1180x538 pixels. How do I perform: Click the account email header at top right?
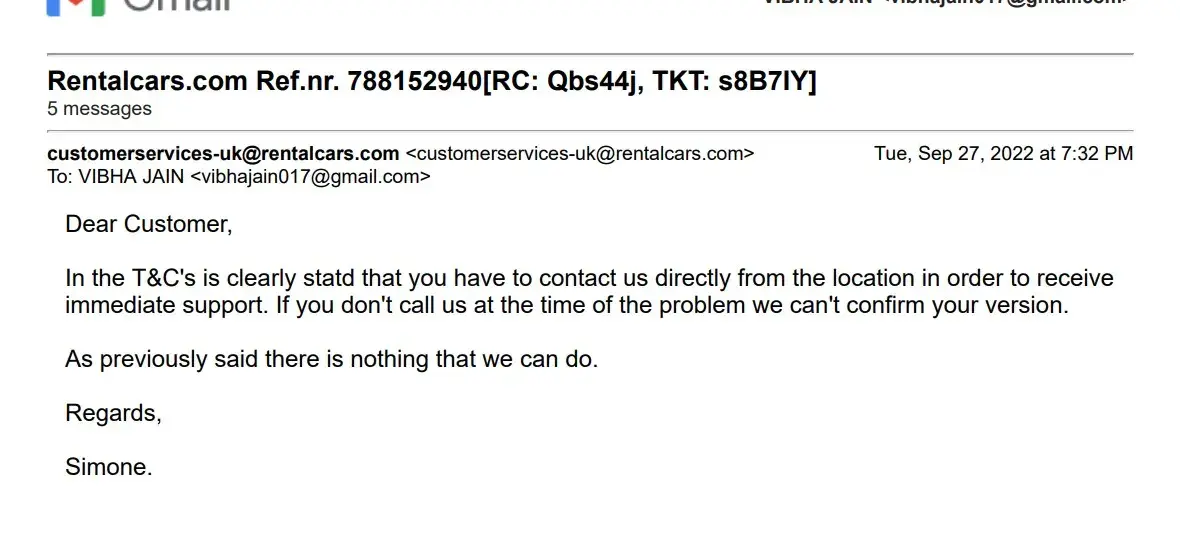click(x=945, y=3)
